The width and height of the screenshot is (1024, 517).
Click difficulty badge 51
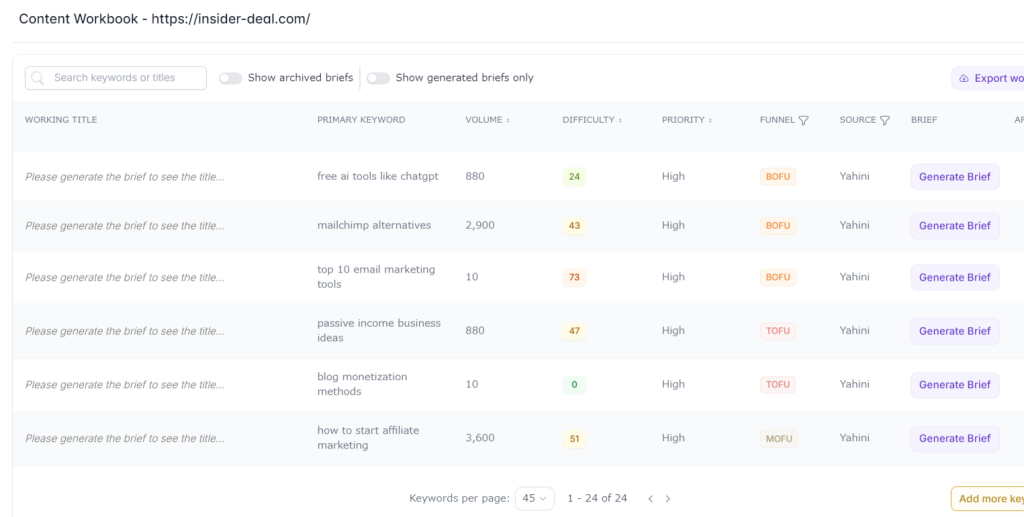click(x=574, y=439)
